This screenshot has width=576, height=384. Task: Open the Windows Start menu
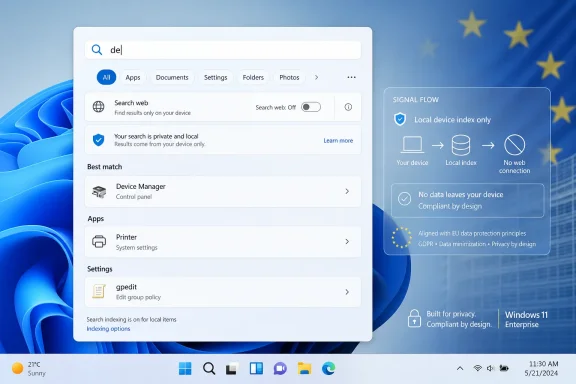(185, 368)
